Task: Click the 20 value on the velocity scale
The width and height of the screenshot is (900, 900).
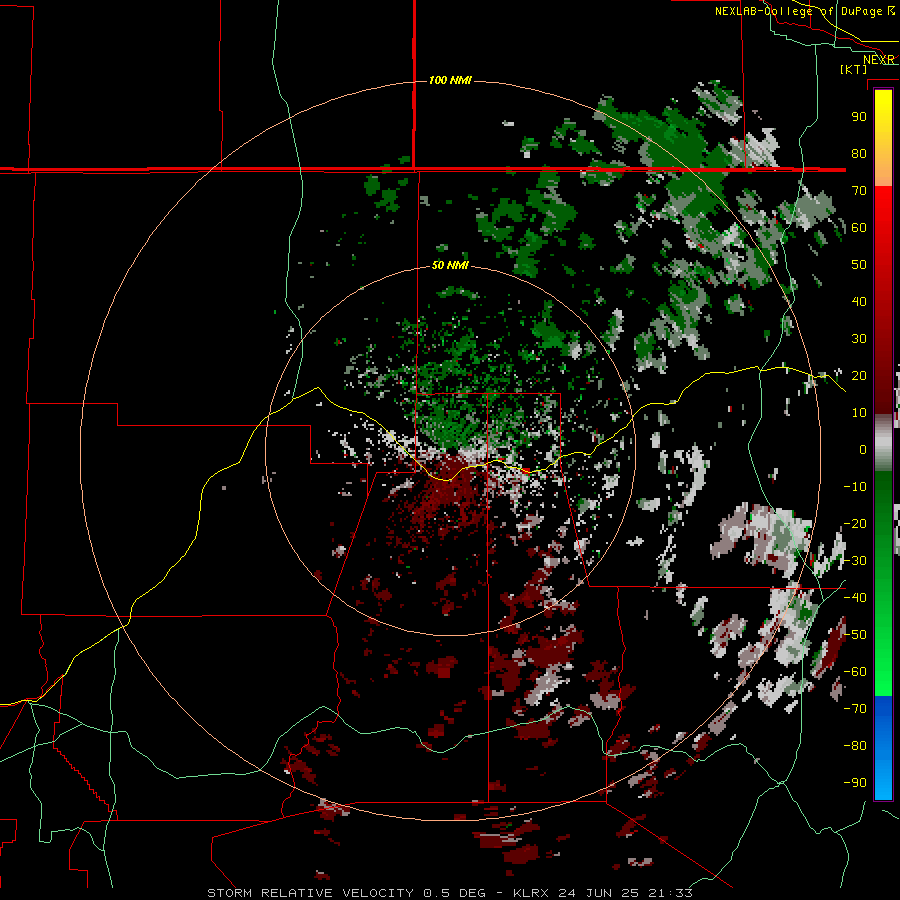Action: pos(859,375)
